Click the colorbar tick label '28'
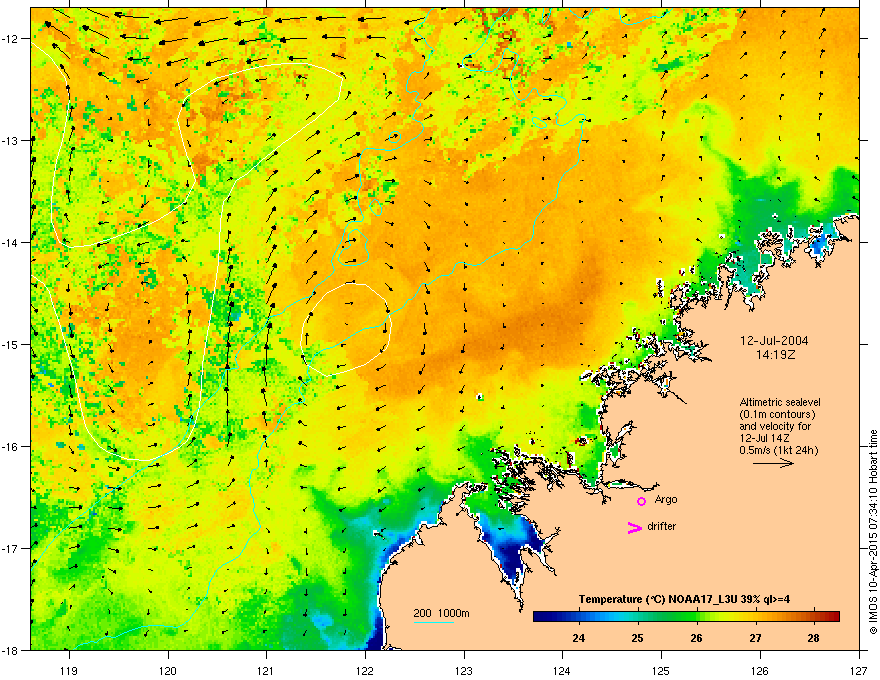The height and width of the screenshot is (680, 880). tap(813, 638)
